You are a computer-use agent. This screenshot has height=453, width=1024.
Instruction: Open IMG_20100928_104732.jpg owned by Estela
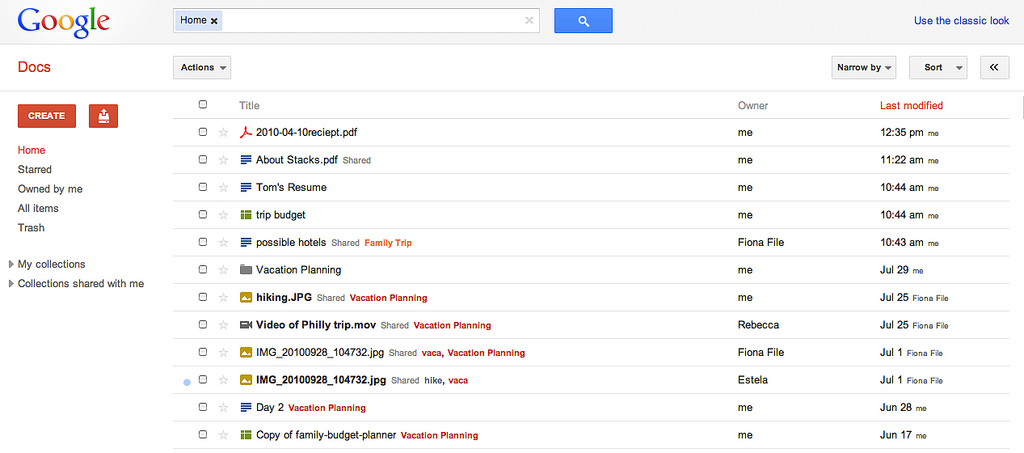(x=321, y=380)
